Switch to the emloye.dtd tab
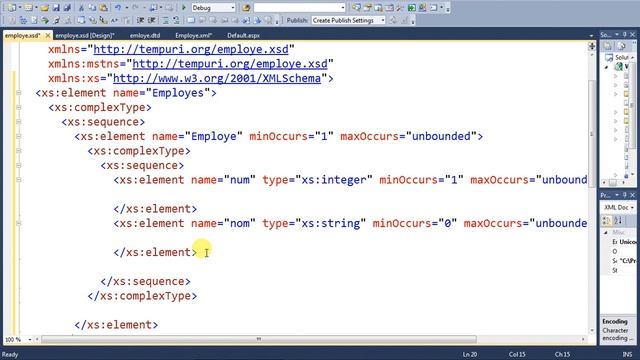 145,36
